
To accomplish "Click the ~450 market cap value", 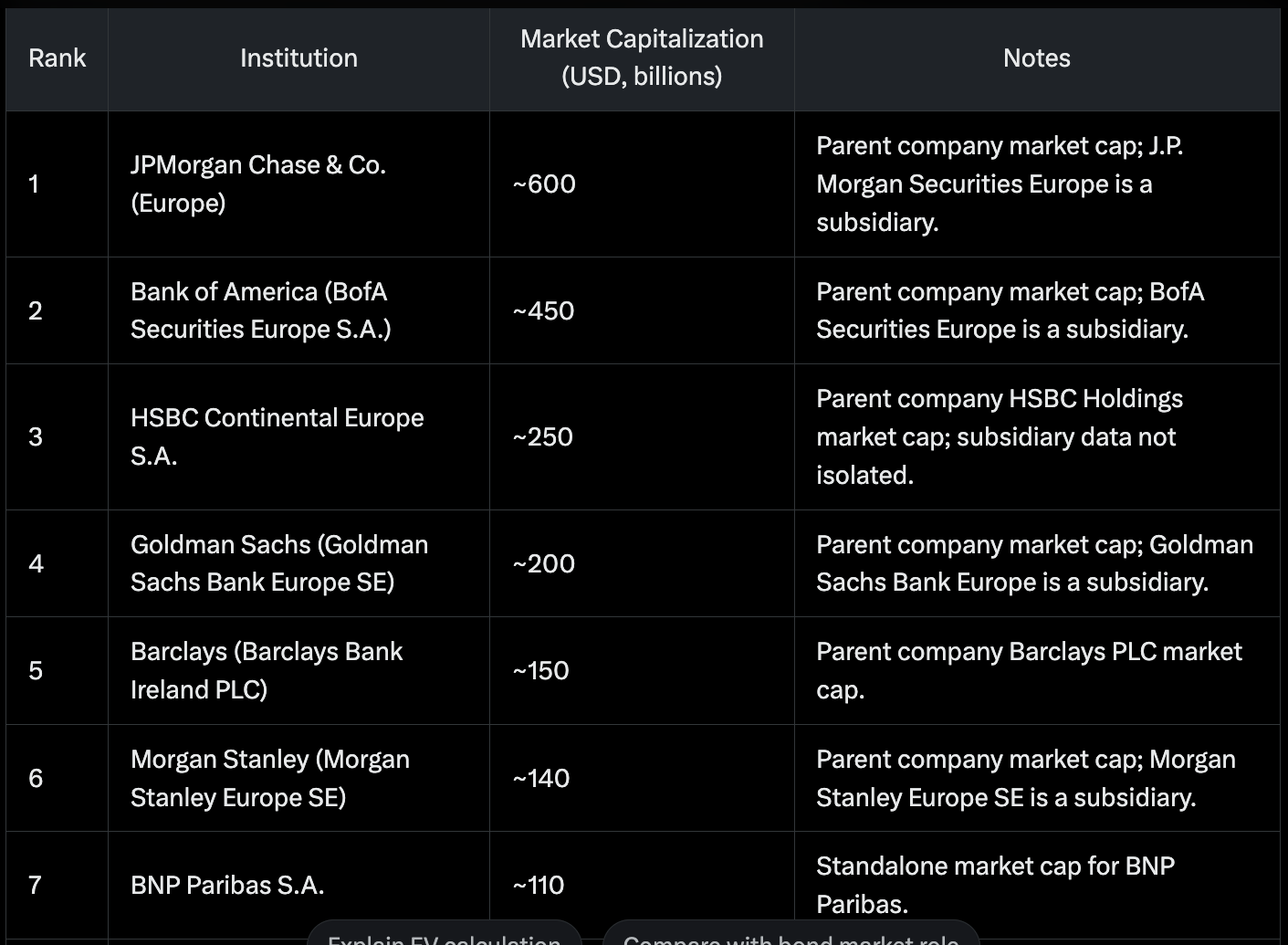I will 544,310.
